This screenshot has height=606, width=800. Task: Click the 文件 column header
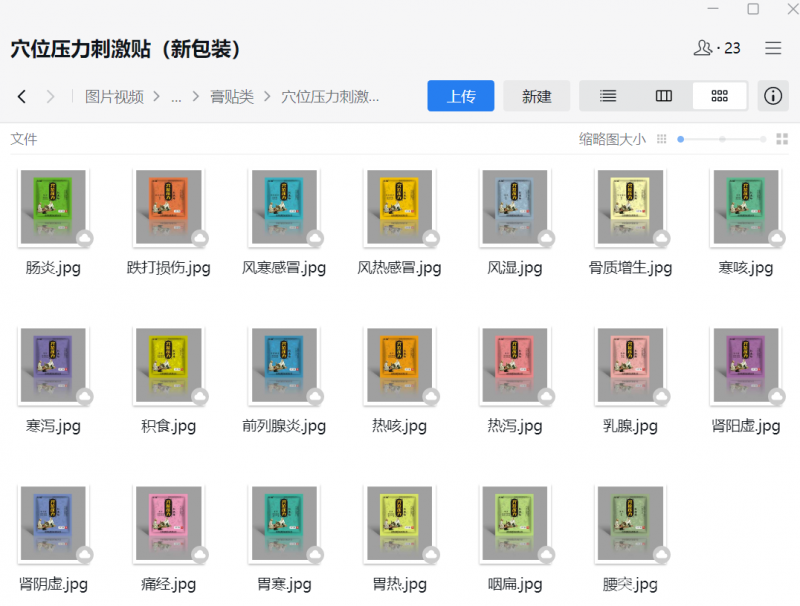coord(24,139)
